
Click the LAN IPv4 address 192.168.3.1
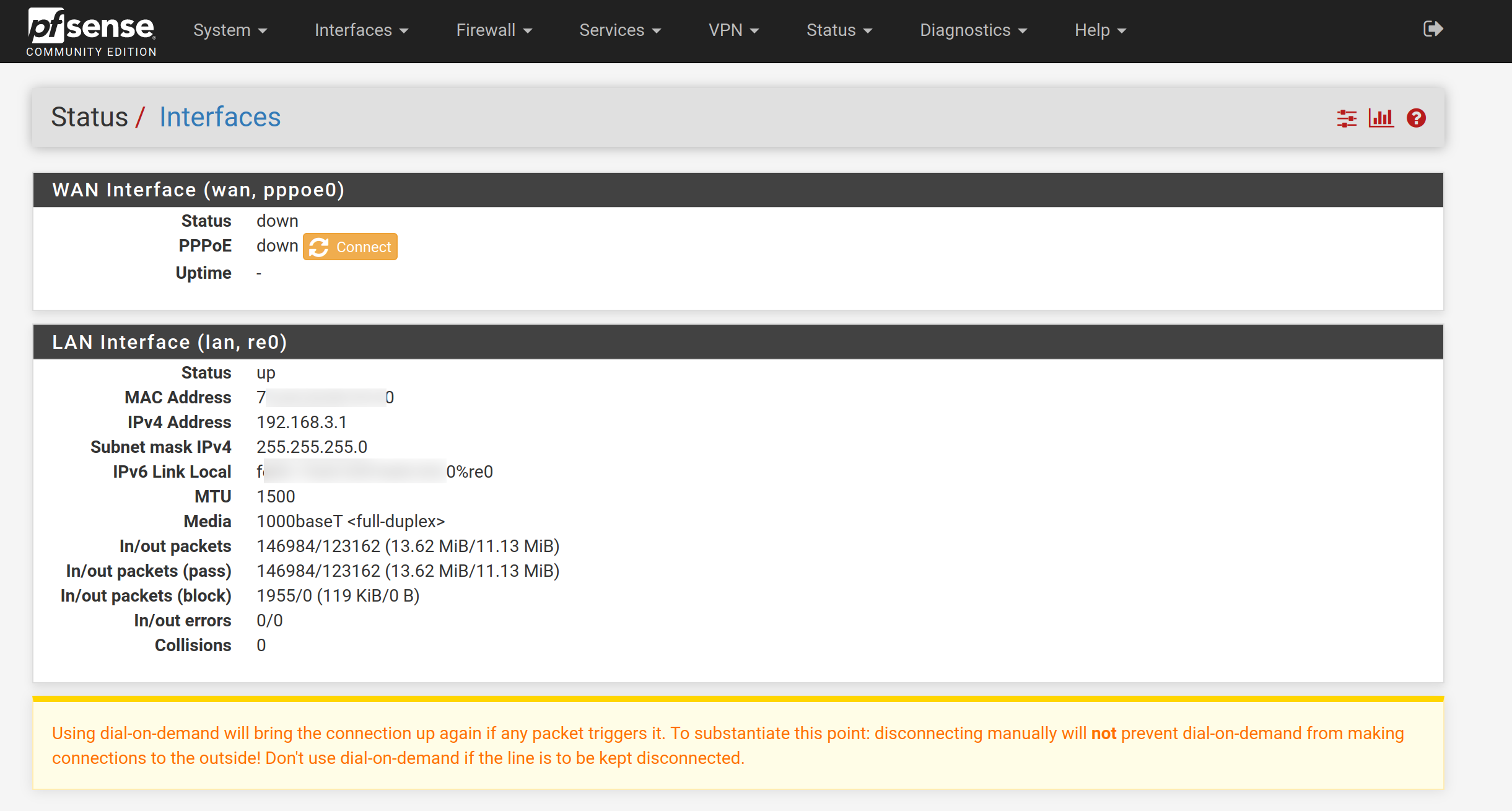pyautogui.click(x=302, y=422)
